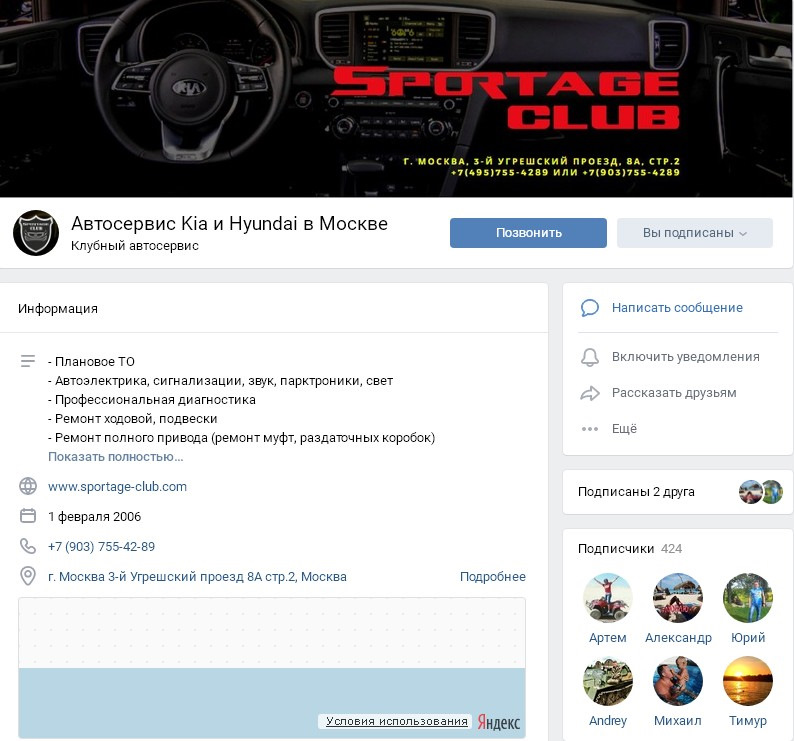Image resolution: width=794 pixels, height=741 pixels.
Task: Click the Sportage Club group avatar
Action: click(36, 233)
